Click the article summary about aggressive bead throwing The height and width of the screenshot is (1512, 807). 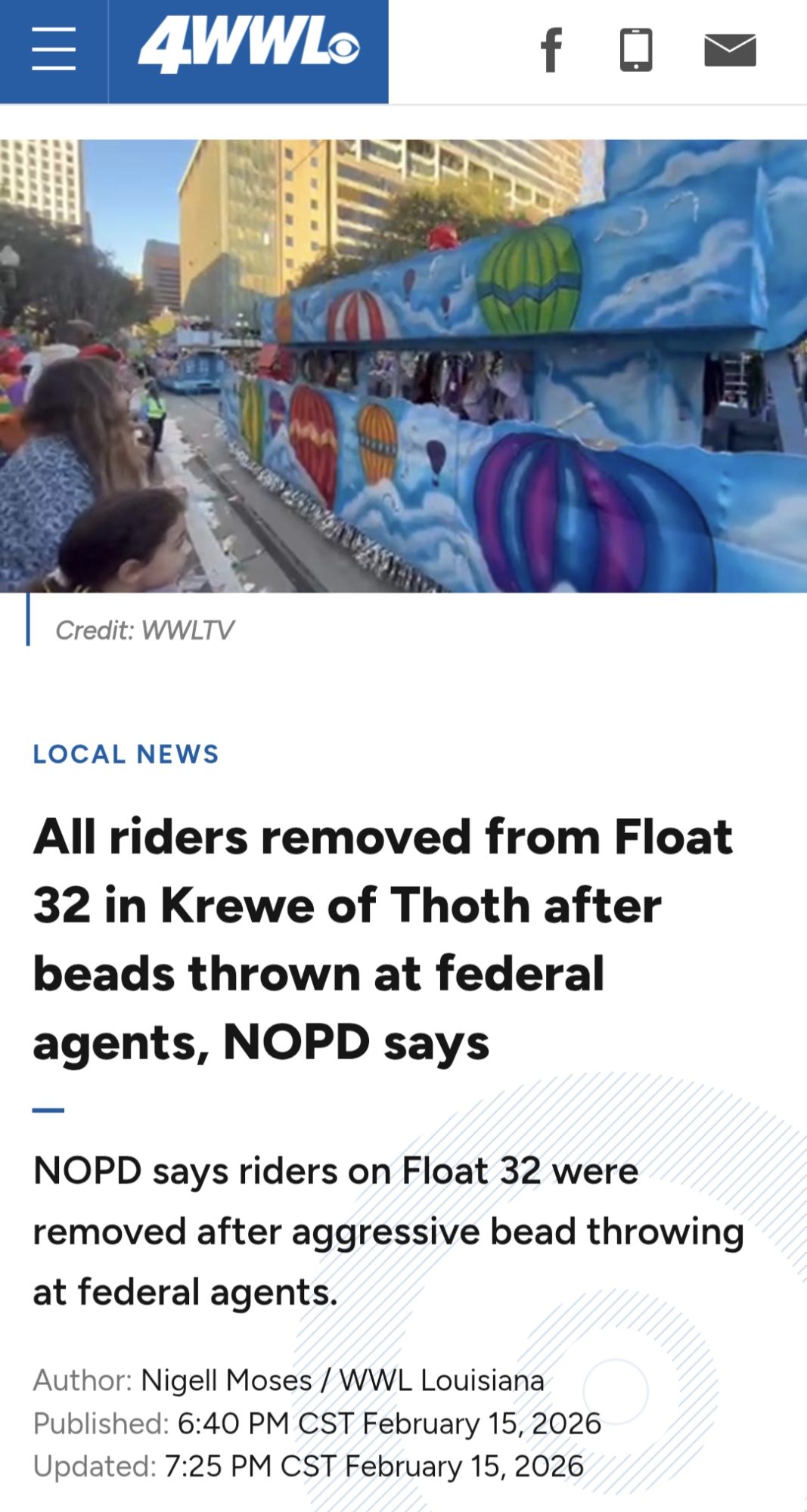pos(388,1231)
